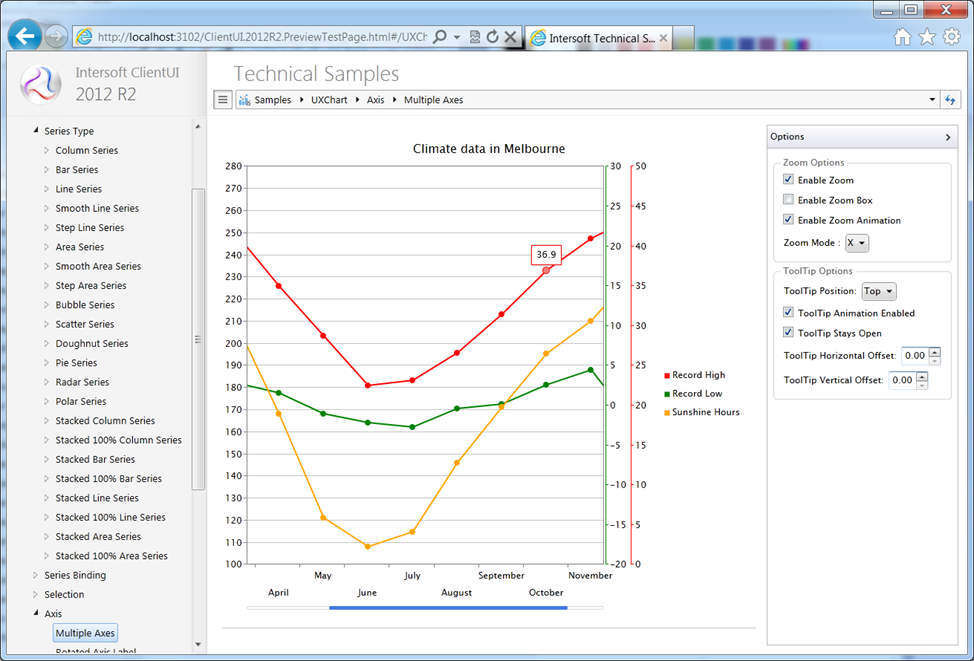974x661 pixels.
Task: Open the Doughnut Series sample
Action: pyautogui.click(x=92, y=344)
